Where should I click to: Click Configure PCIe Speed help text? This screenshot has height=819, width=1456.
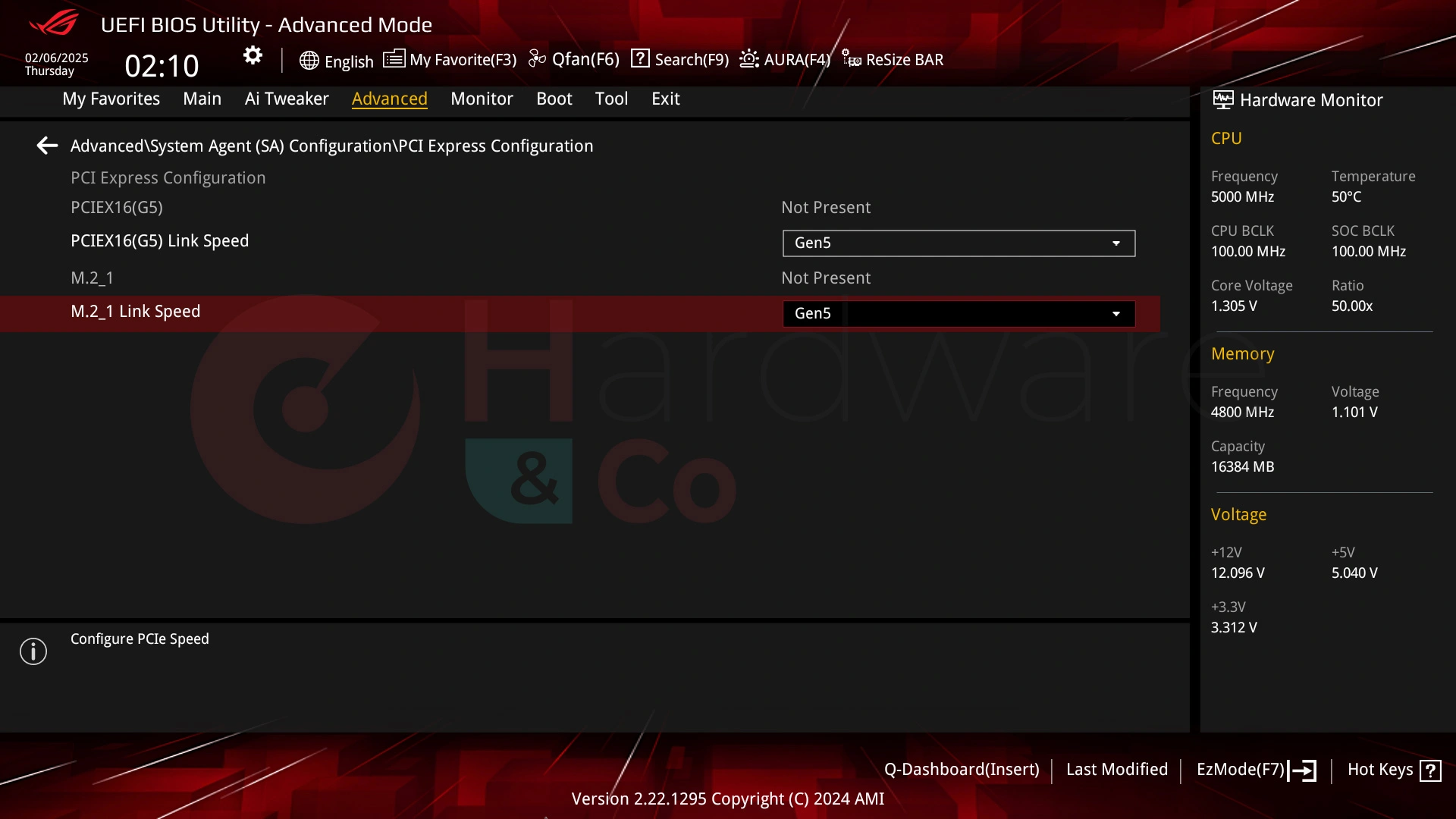point(140,639)
